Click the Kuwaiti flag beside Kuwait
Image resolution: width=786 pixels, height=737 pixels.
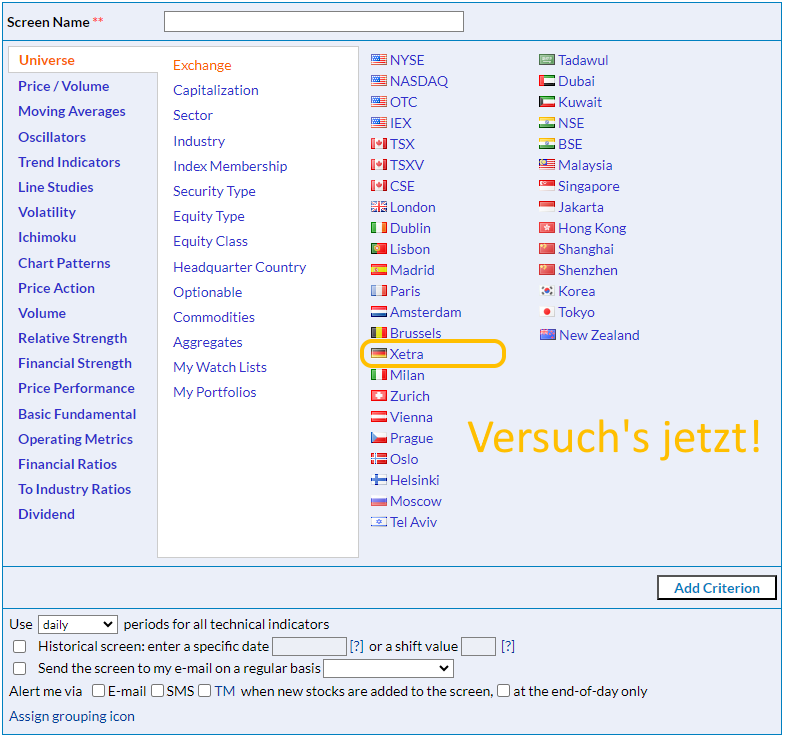coord(547,102)
